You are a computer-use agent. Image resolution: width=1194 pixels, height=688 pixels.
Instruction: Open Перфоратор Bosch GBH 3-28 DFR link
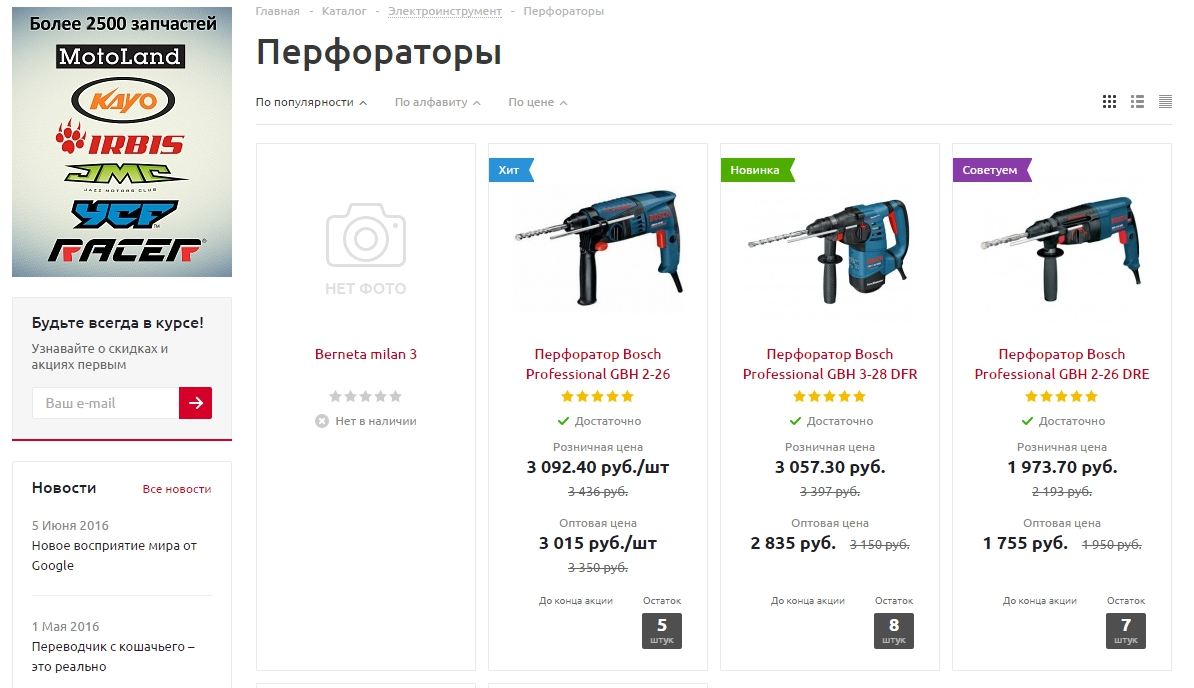click(830, 364)
